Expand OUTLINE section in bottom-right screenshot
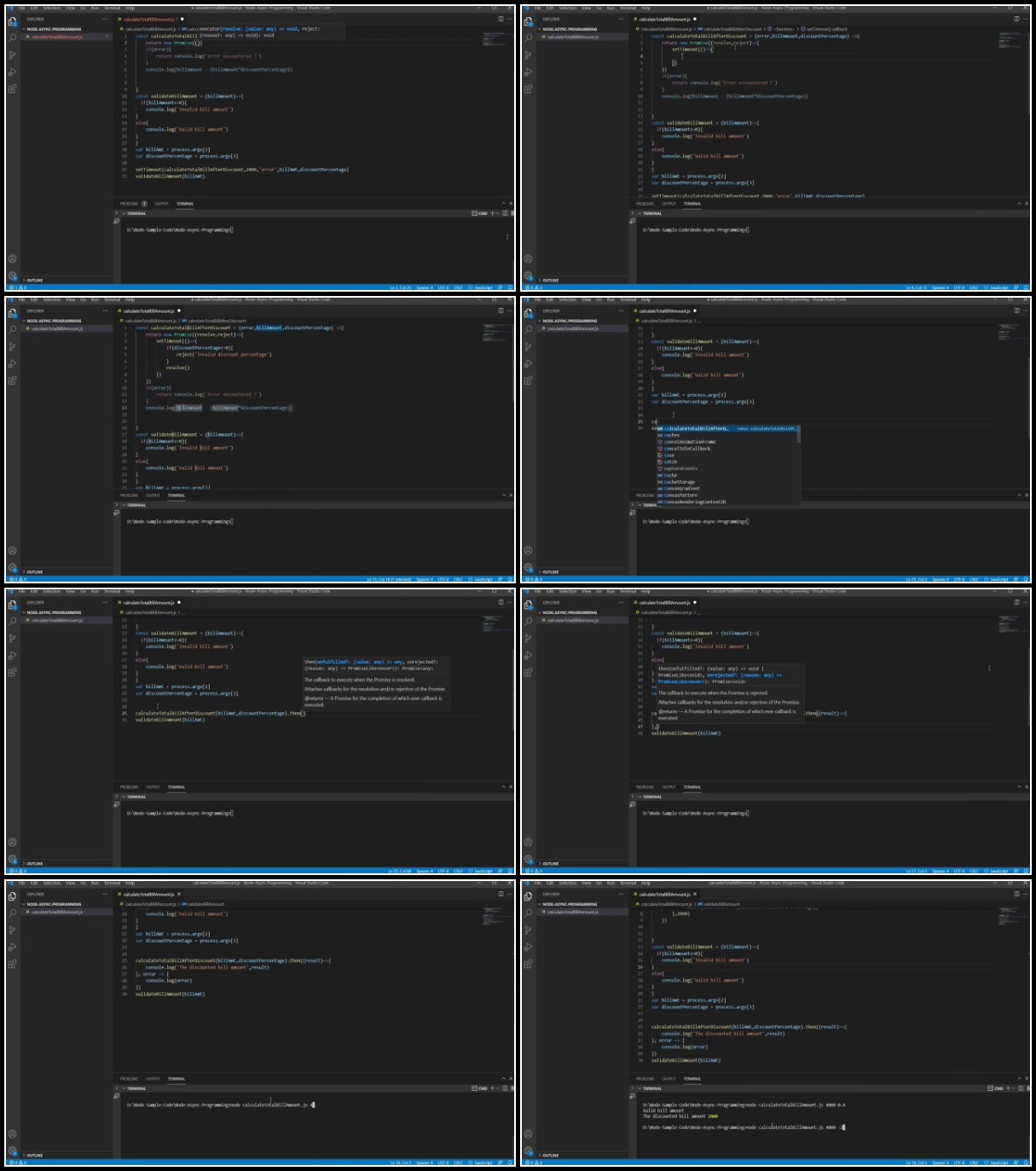This screenshot has height=1171, width=1036. pos(550,1155)
